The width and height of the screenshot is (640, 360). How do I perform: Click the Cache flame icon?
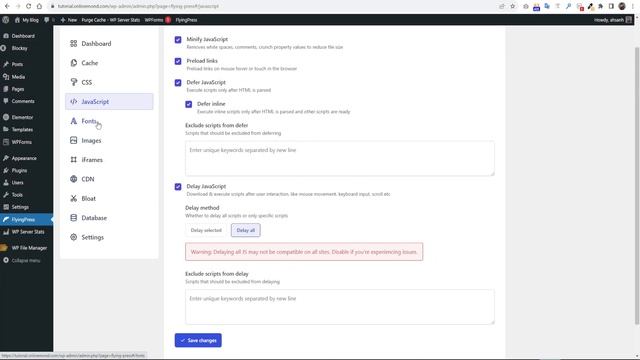(x=73, y=63)
